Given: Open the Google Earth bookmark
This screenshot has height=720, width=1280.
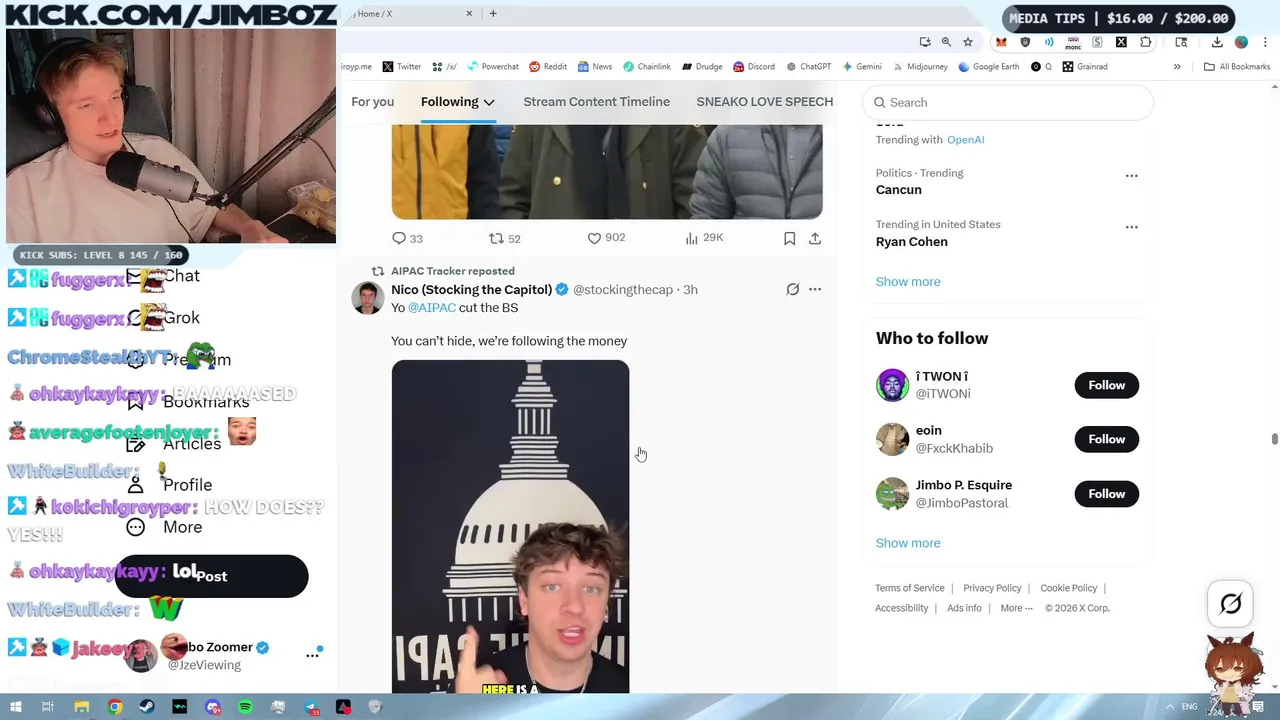Looking at the screenshot, I should tap(988, 67).
